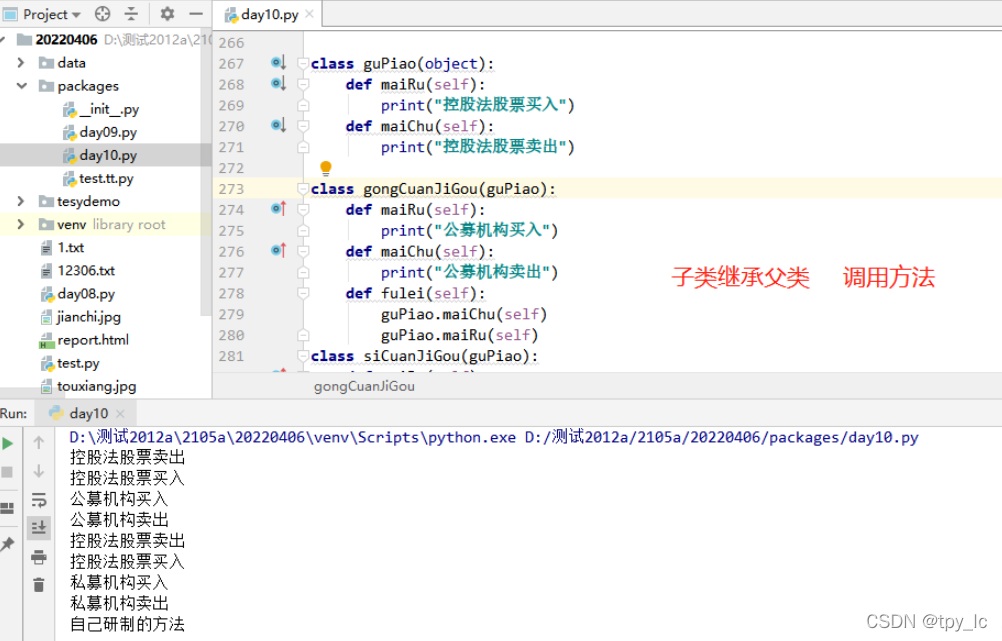
Task: Click the gongCuanJiGou breadcrumb
Action: pos(364,386)
